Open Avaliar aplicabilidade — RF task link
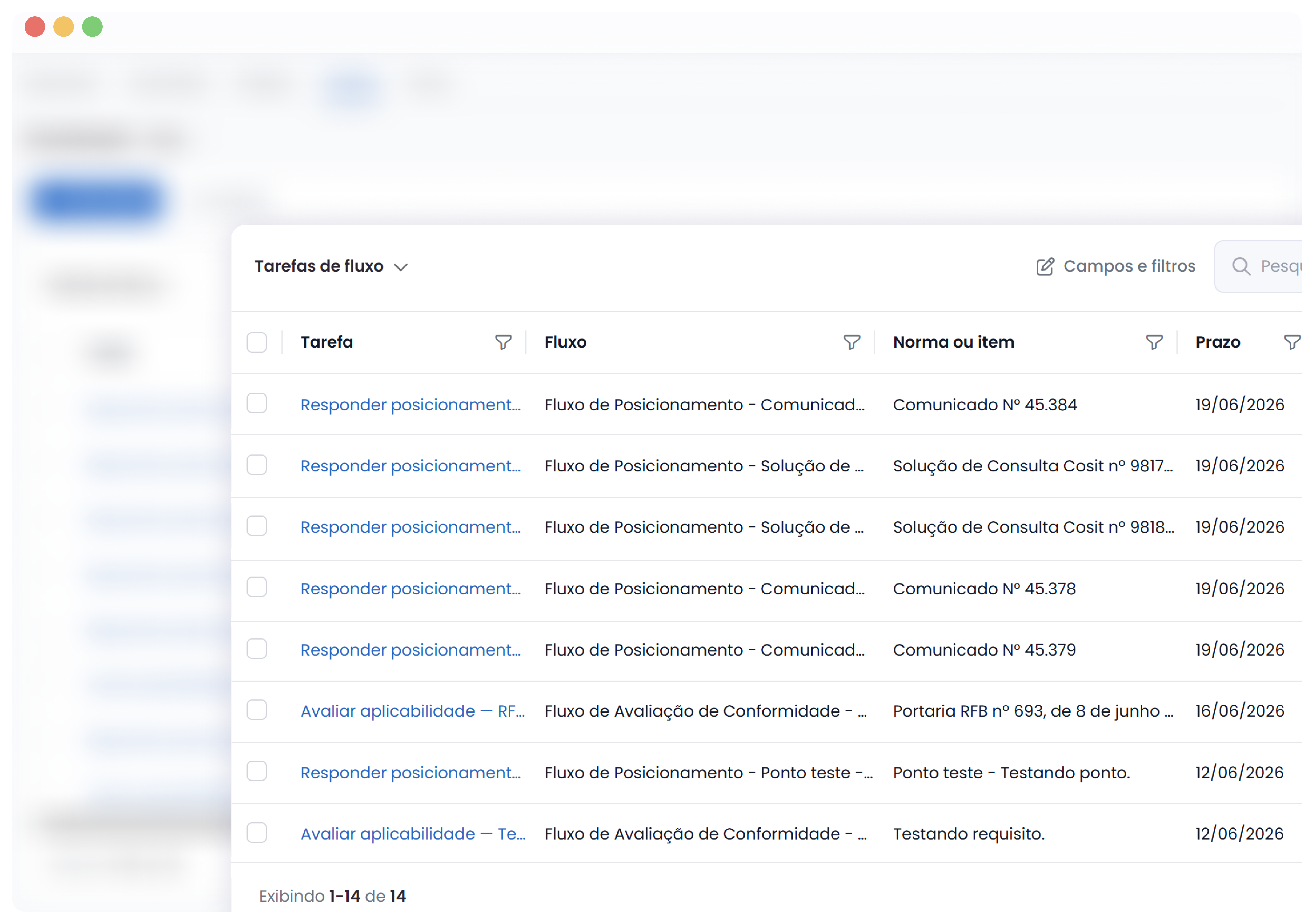This screenshot has height=924, width=1314. pyautogui.click(x=413, y=711)
